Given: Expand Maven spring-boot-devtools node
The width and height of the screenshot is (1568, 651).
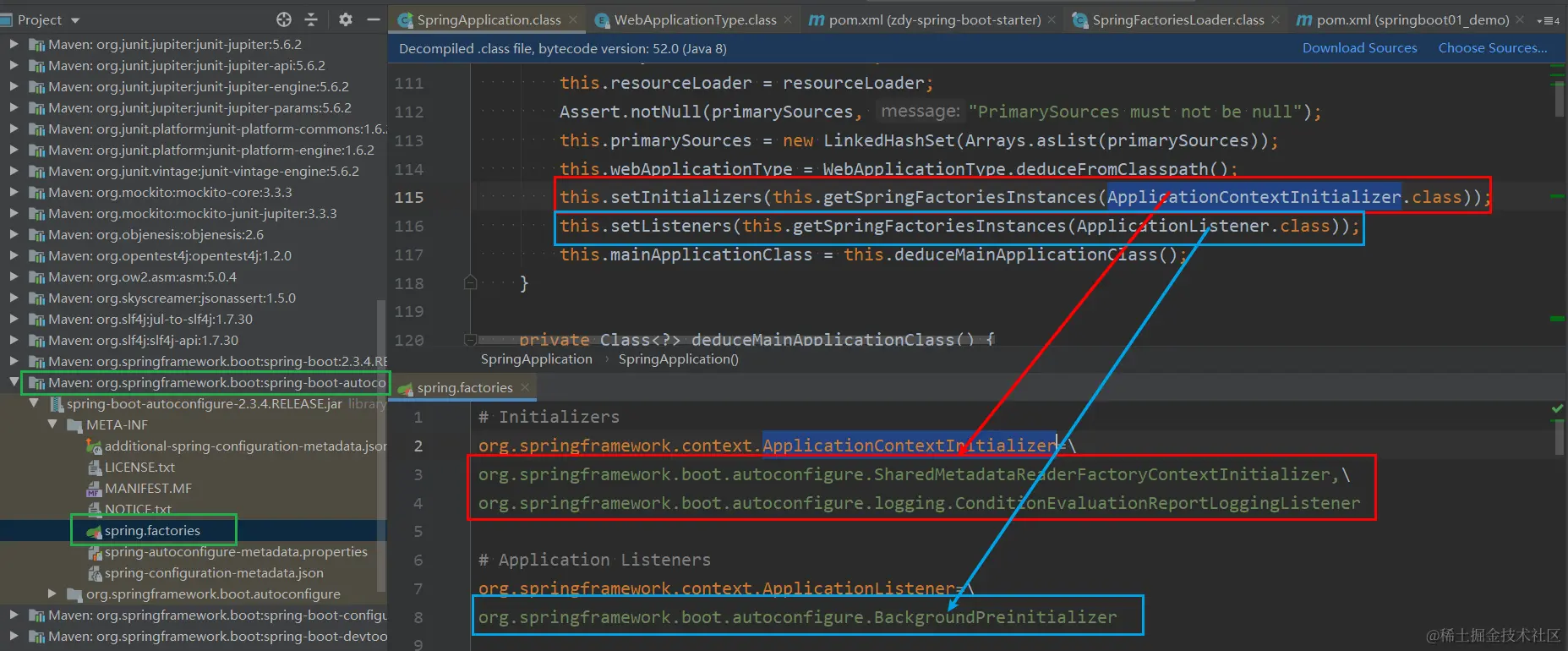Looking at the screenshot, I should point(14,636).
